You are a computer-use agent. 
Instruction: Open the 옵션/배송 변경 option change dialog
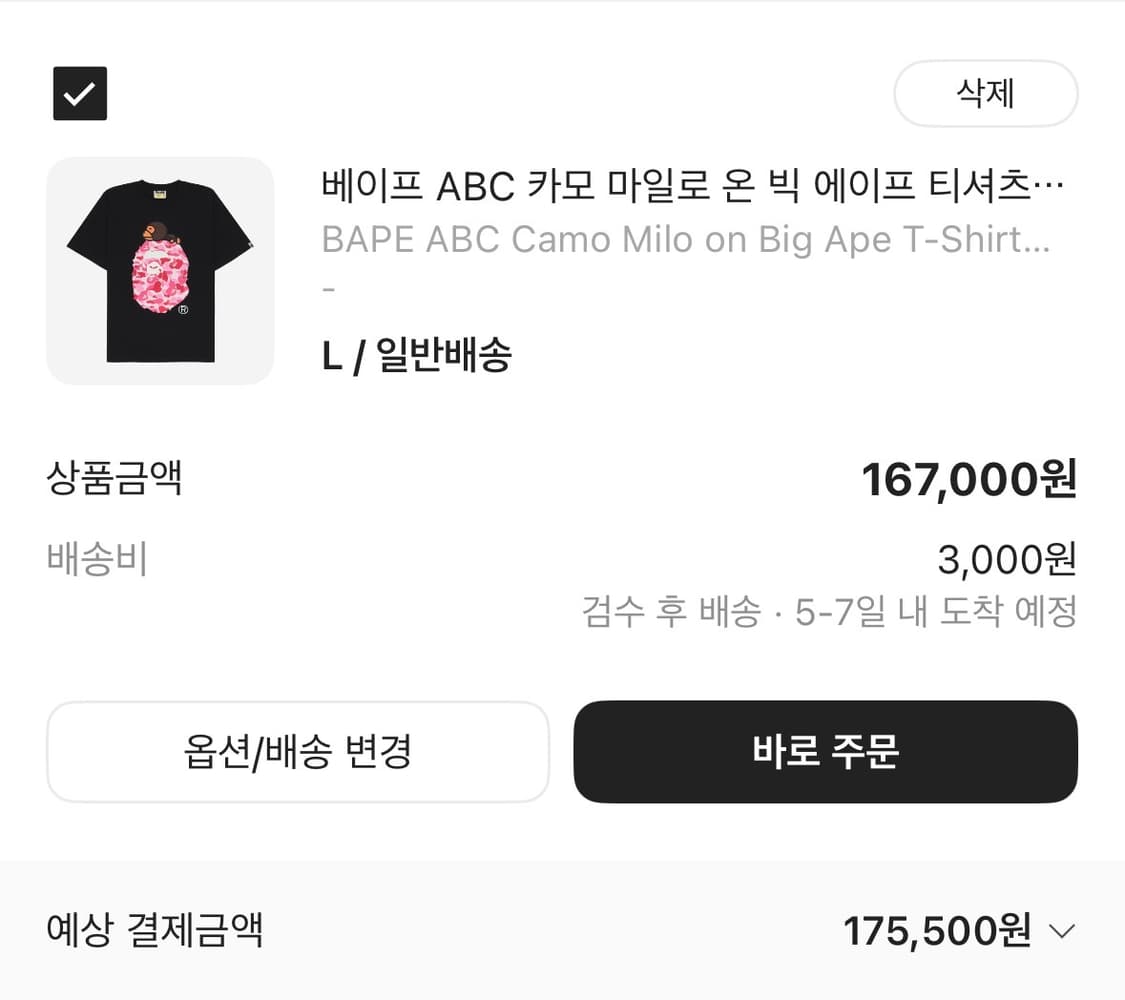297,752
